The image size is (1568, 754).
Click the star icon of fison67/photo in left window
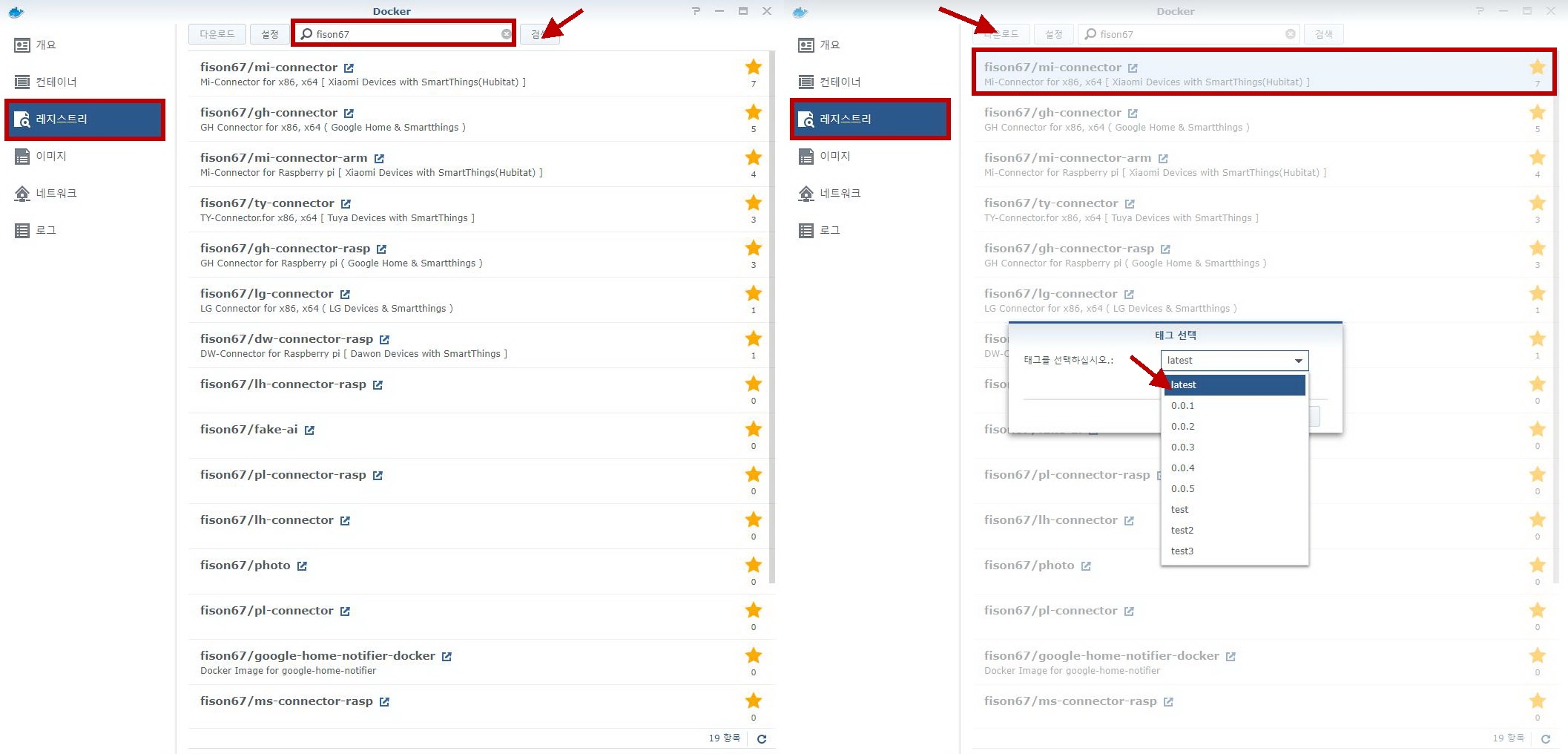[754, 565]
